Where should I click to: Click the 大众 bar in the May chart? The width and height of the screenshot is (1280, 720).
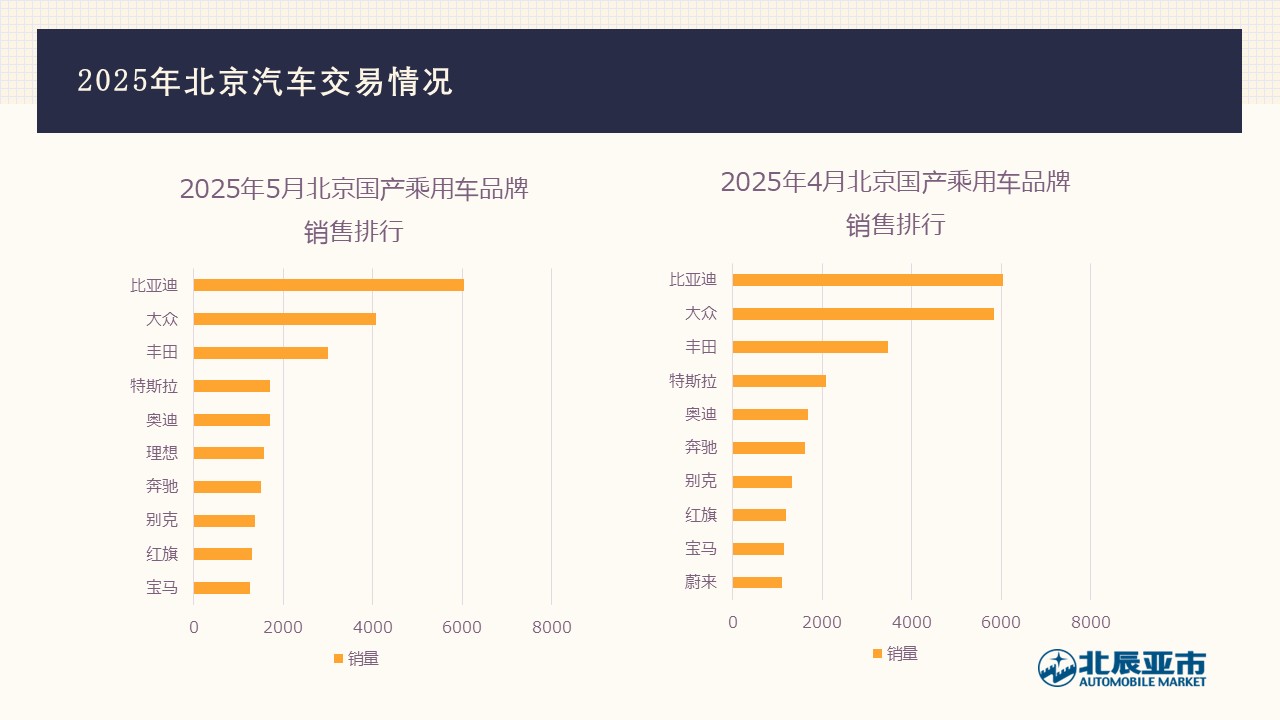pos(285,319)
